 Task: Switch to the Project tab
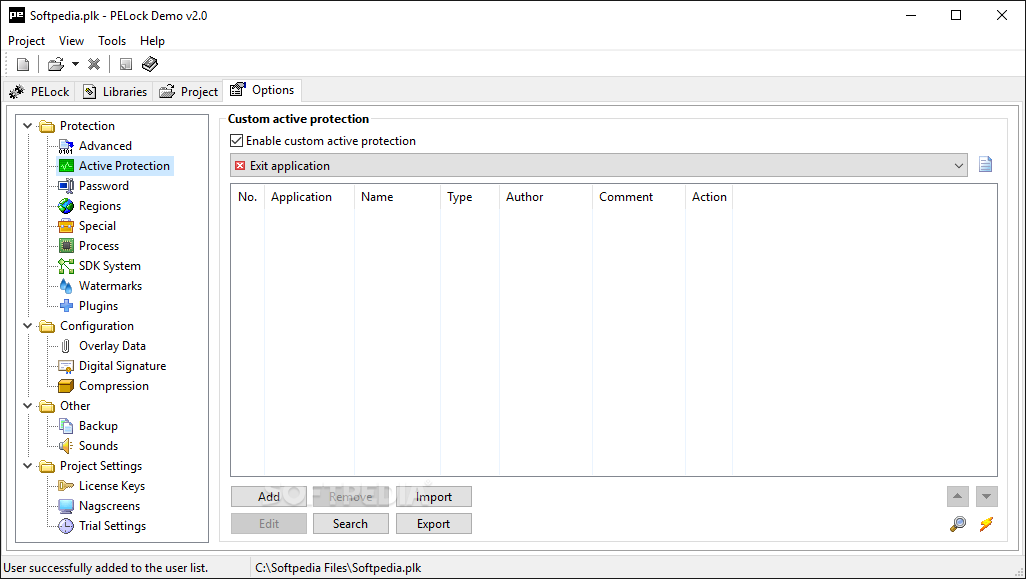188,92
